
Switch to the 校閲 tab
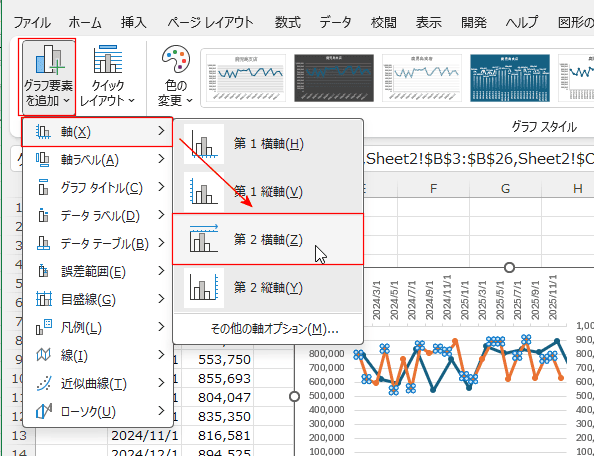[x=383, y=23]
